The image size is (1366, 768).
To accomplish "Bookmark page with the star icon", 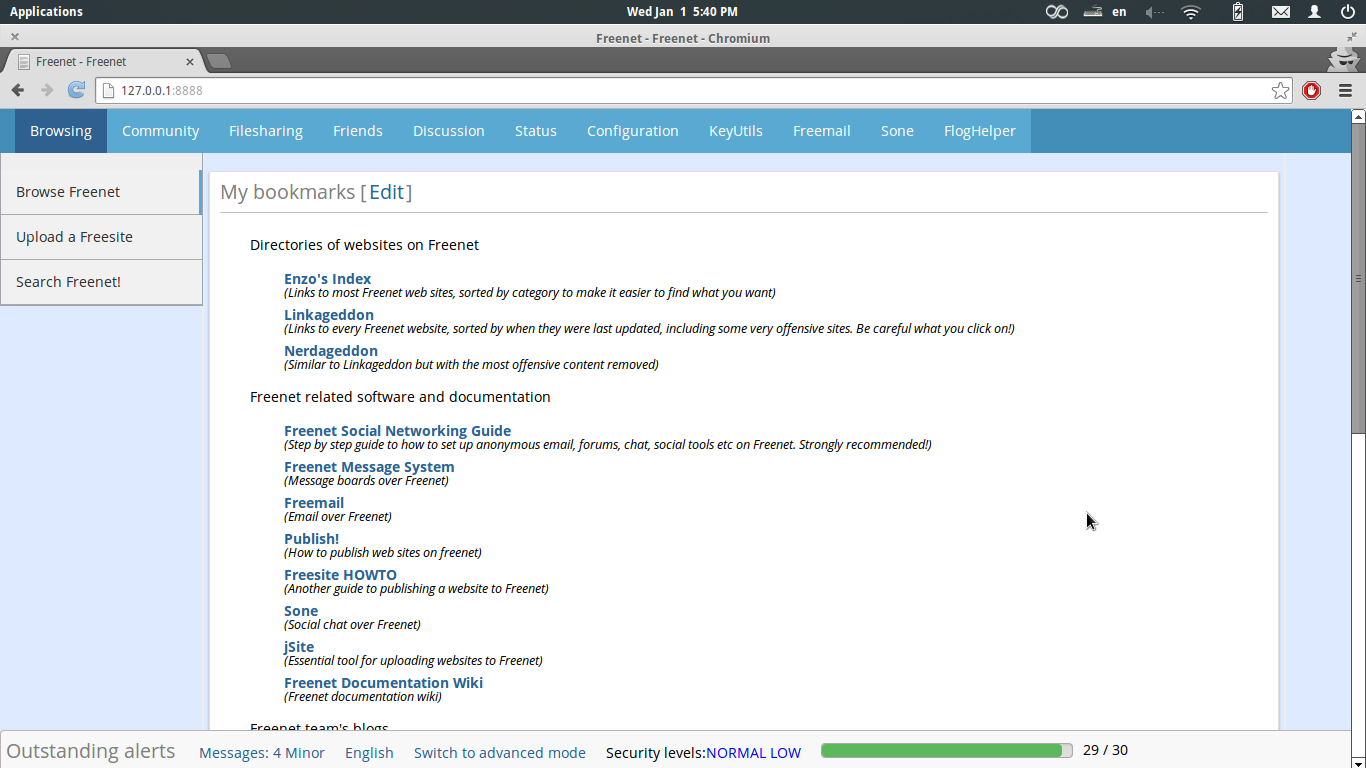I will click(x=1281, y=90).
